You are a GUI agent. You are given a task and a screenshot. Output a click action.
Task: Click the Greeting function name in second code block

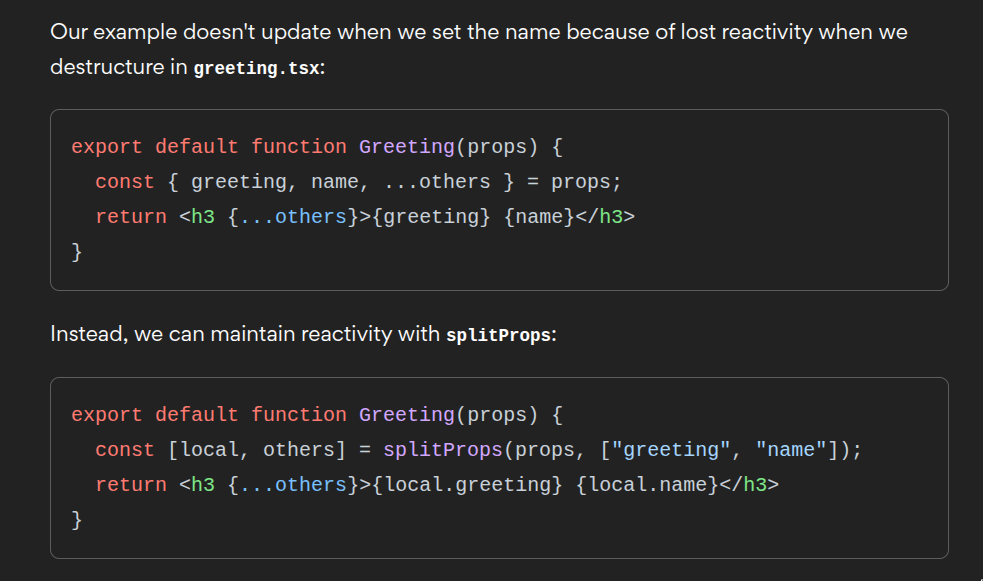(x=406, y=415)
